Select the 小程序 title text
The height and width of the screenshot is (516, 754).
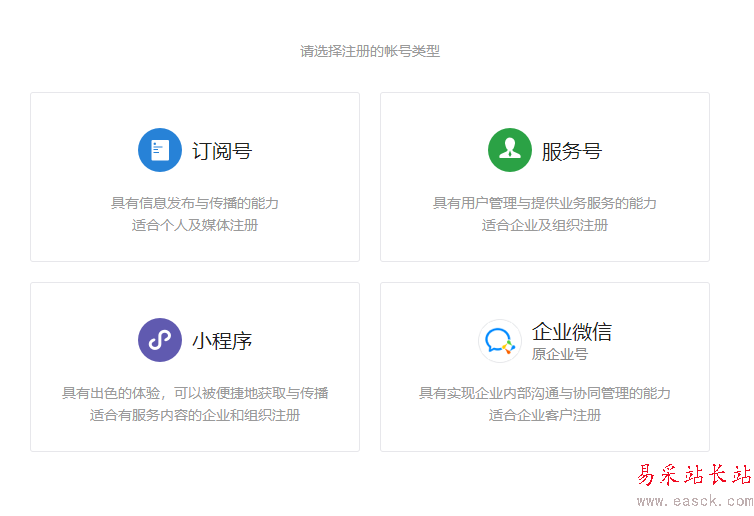click(222, 341)
